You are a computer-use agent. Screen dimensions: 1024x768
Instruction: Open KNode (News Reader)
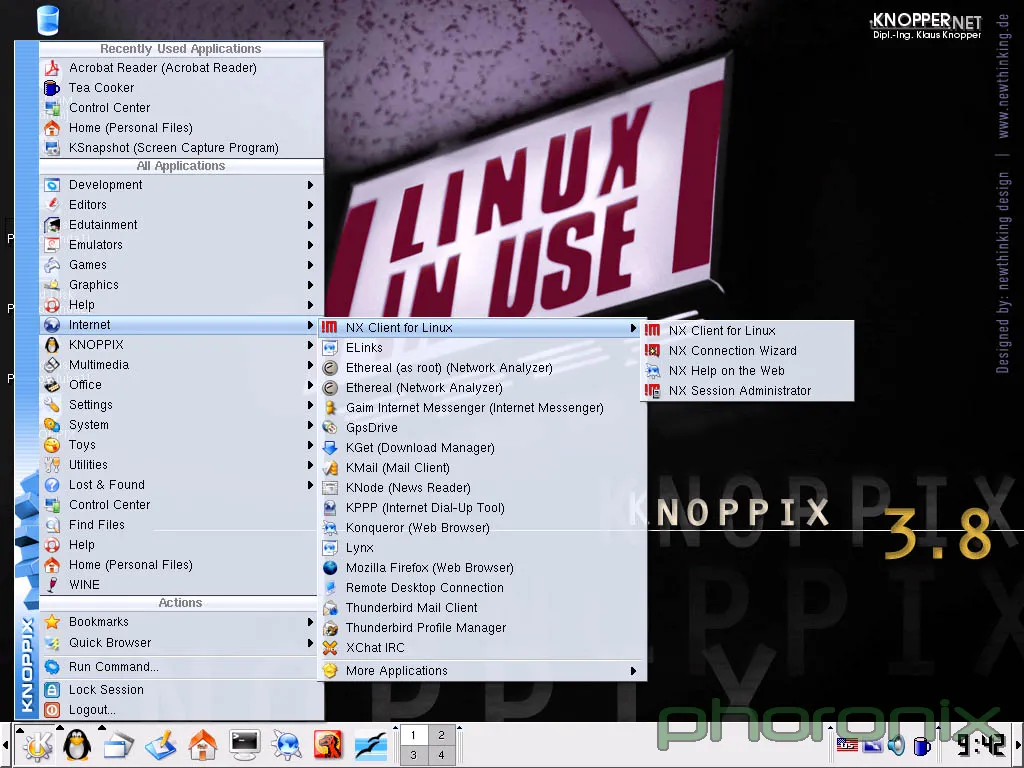[x=482, y=488]
